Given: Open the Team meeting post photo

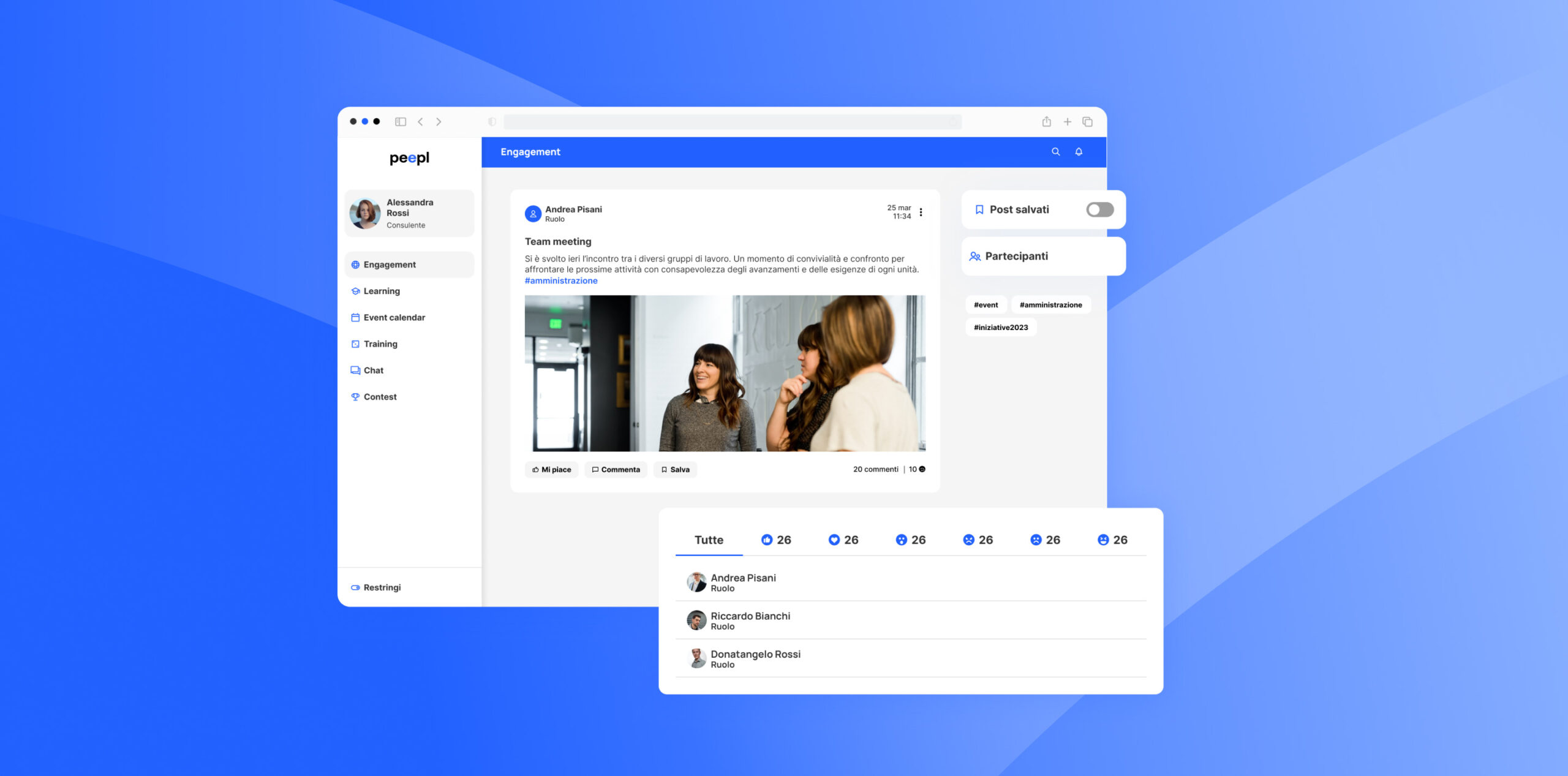Looking at the screenshot, I should (725, 373).
